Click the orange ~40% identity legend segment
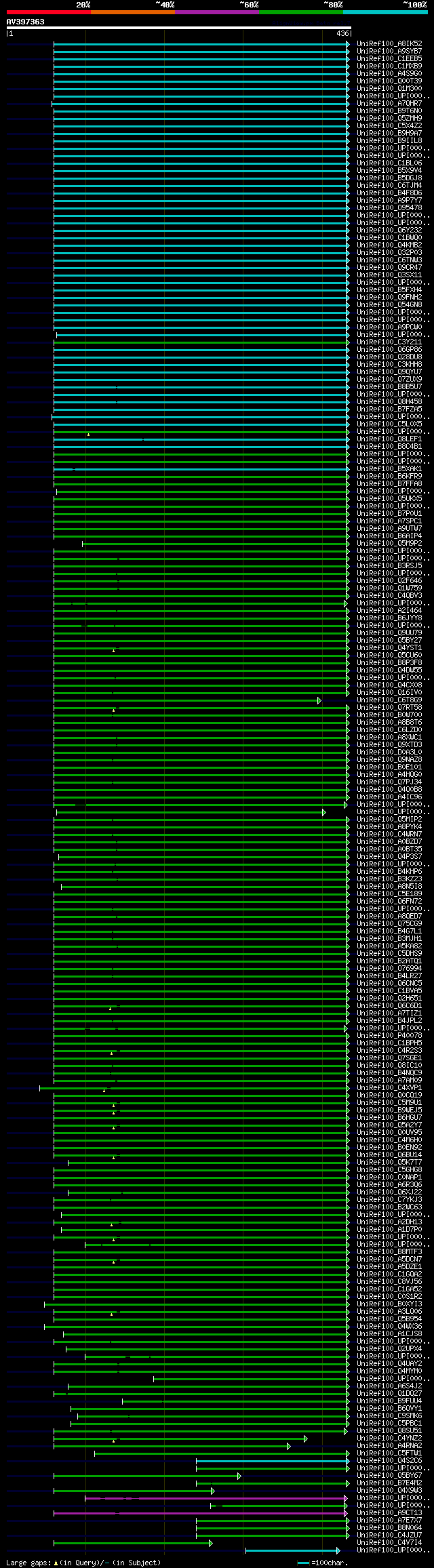This screenshot has width=434, height=1568. pyautogui.click(x=133, y=12)
